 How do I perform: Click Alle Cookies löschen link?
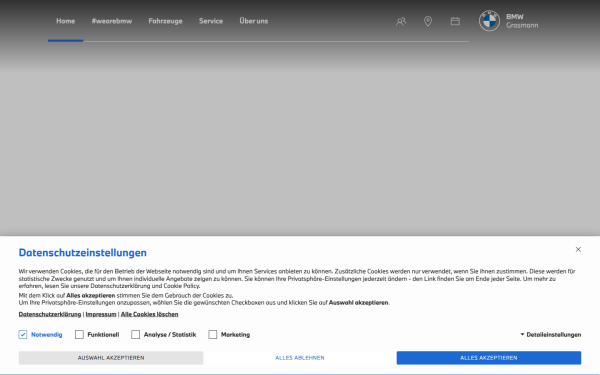click(x=150, y=314)
